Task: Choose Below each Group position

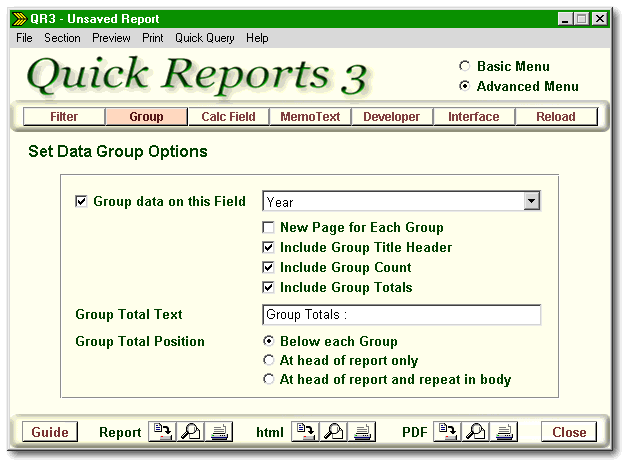Action: click(269, 341)
